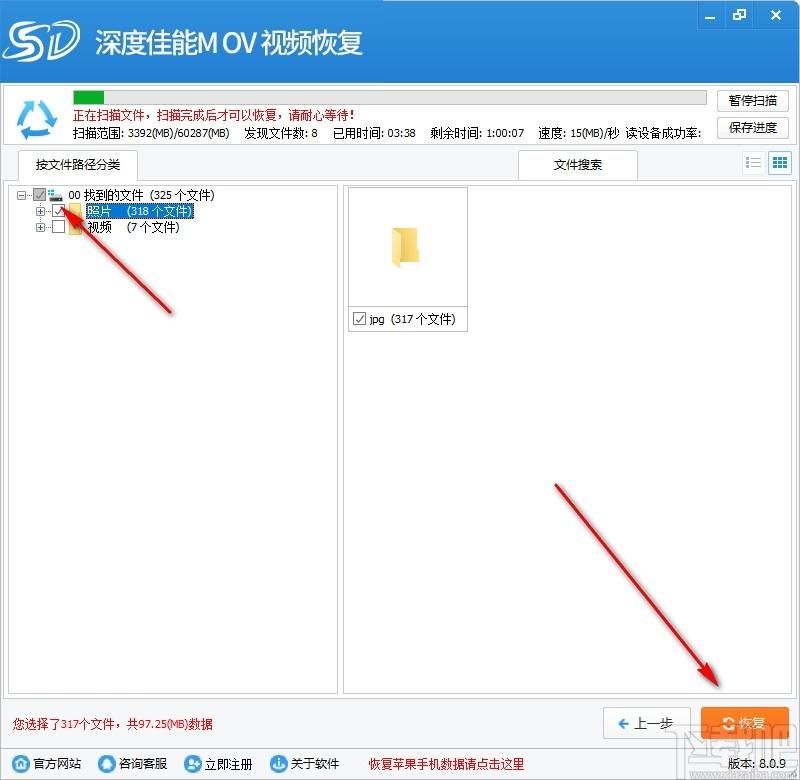Click the 扫描范围 3392(MB)/60287(MB) text

151,133
